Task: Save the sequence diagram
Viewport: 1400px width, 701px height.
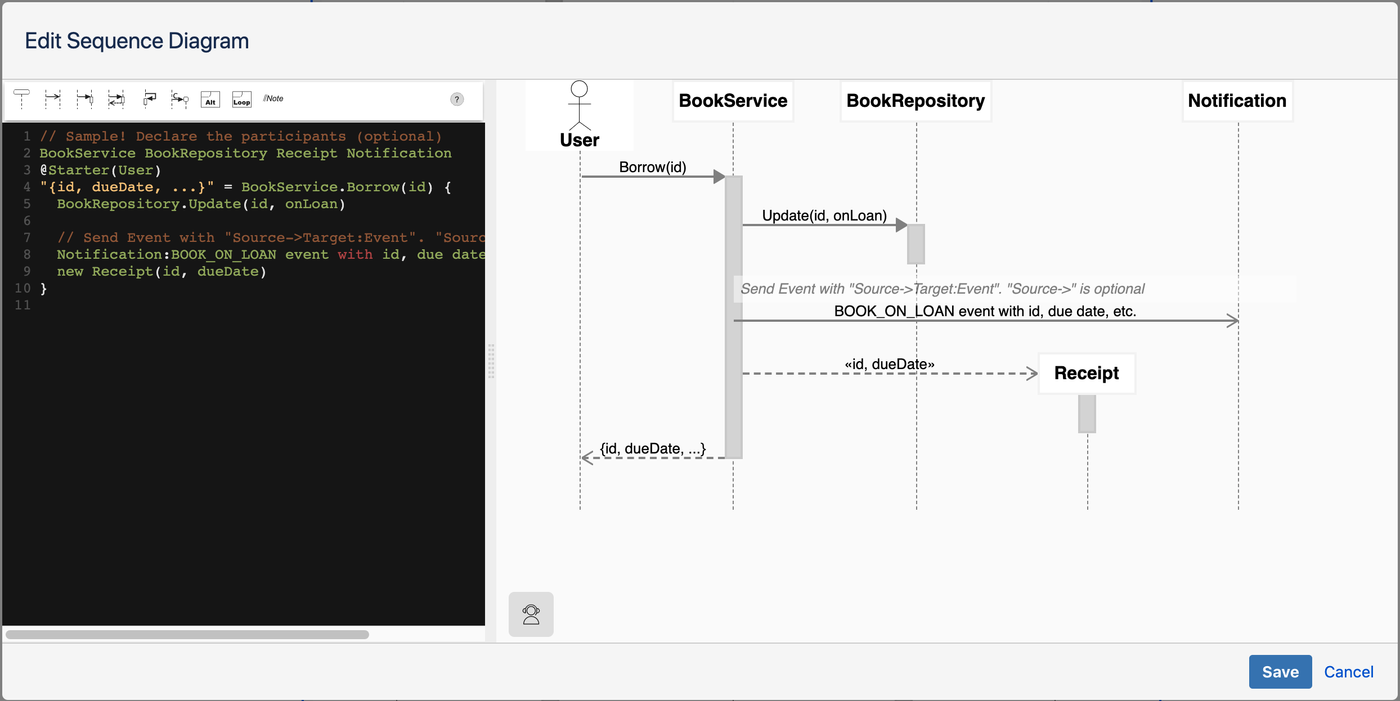Action: pyautogui.click(x=1279, y=672)
